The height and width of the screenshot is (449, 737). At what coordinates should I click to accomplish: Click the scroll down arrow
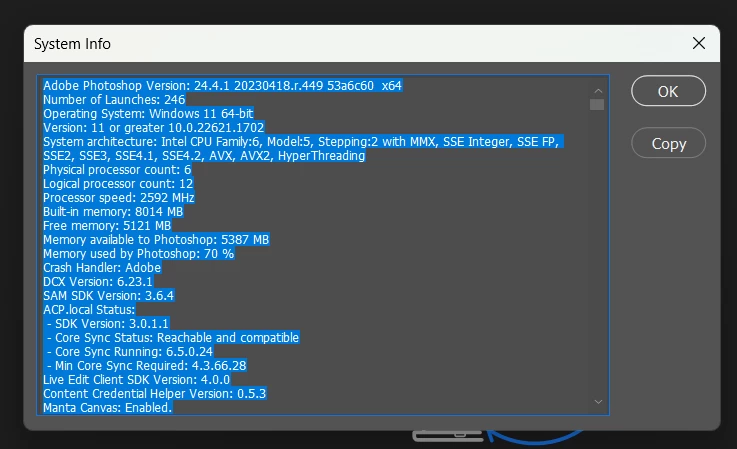(x=598, y=402)
